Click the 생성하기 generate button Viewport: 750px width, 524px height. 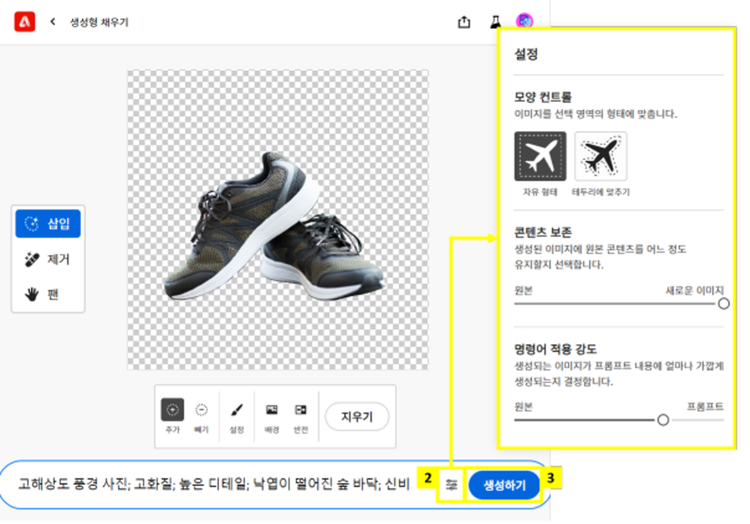[x=504, y=485]
